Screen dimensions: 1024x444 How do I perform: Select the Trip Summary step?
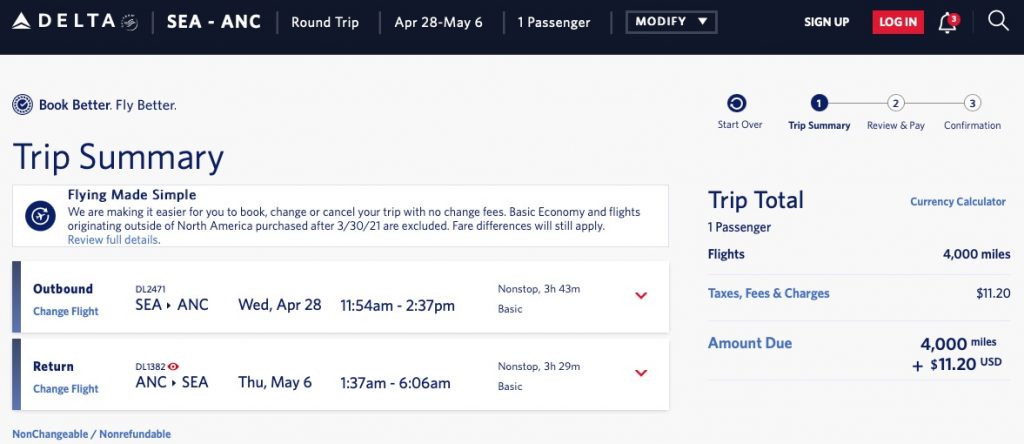click(819, 103)
